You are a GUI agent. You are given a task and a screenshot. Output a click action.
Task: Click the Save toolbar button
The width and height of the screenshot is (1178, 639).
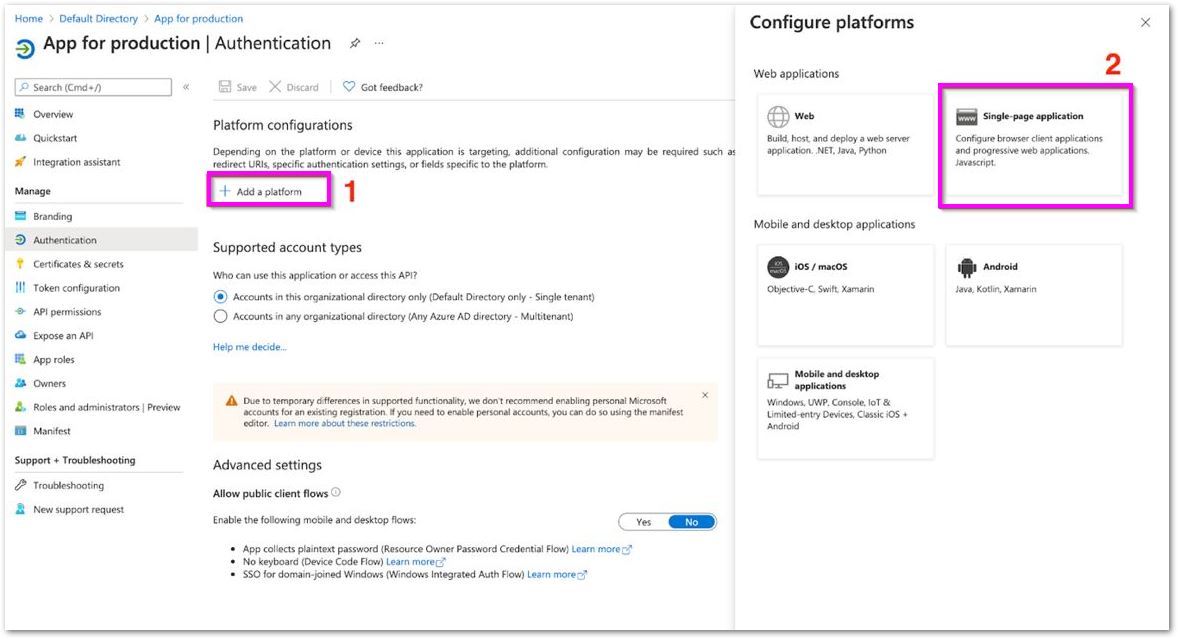click(237, 87)
